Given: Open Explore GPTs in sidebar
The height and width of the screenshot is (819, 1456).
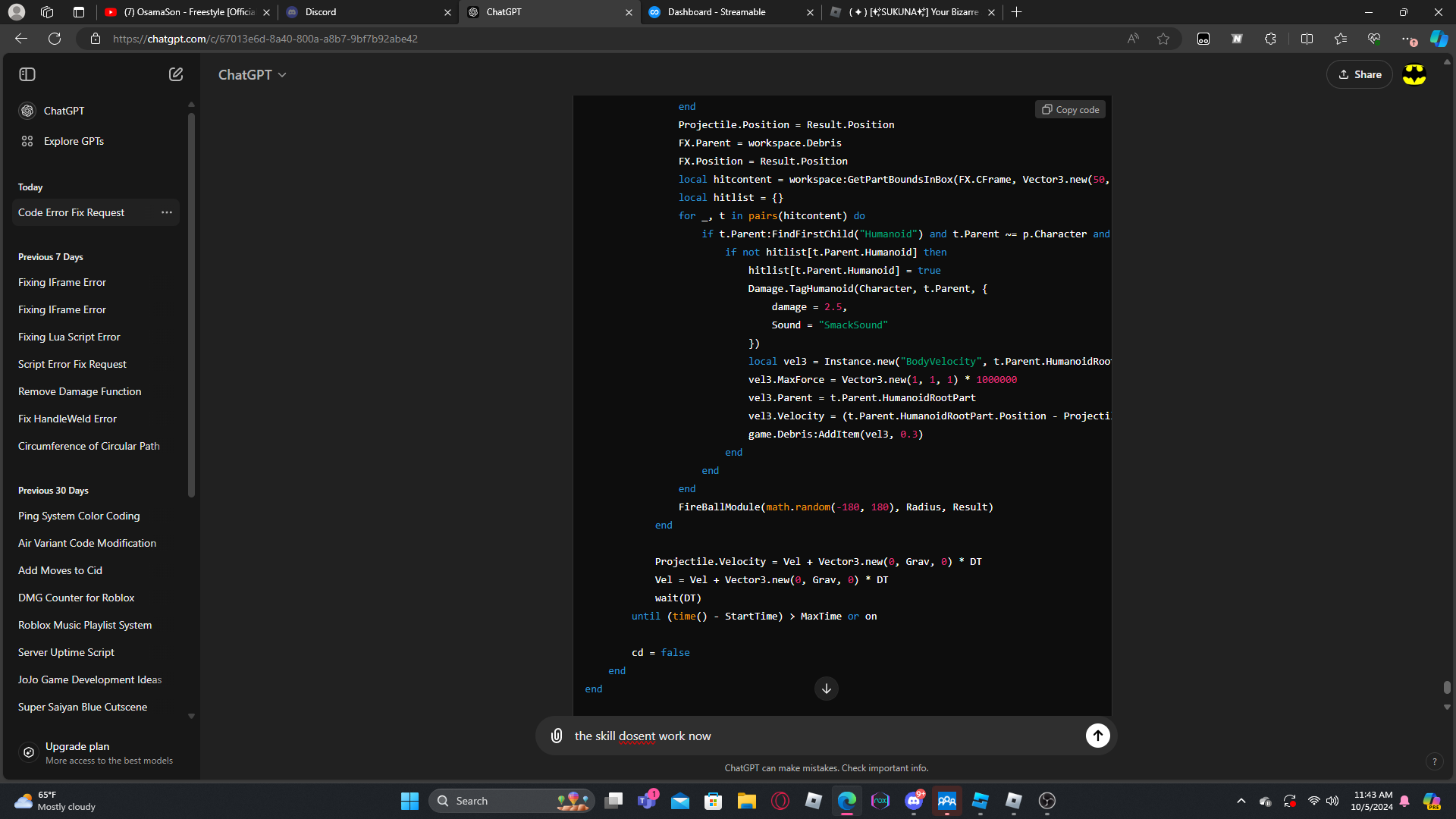Looking at the screenshot, I should (x=74, y=141).
